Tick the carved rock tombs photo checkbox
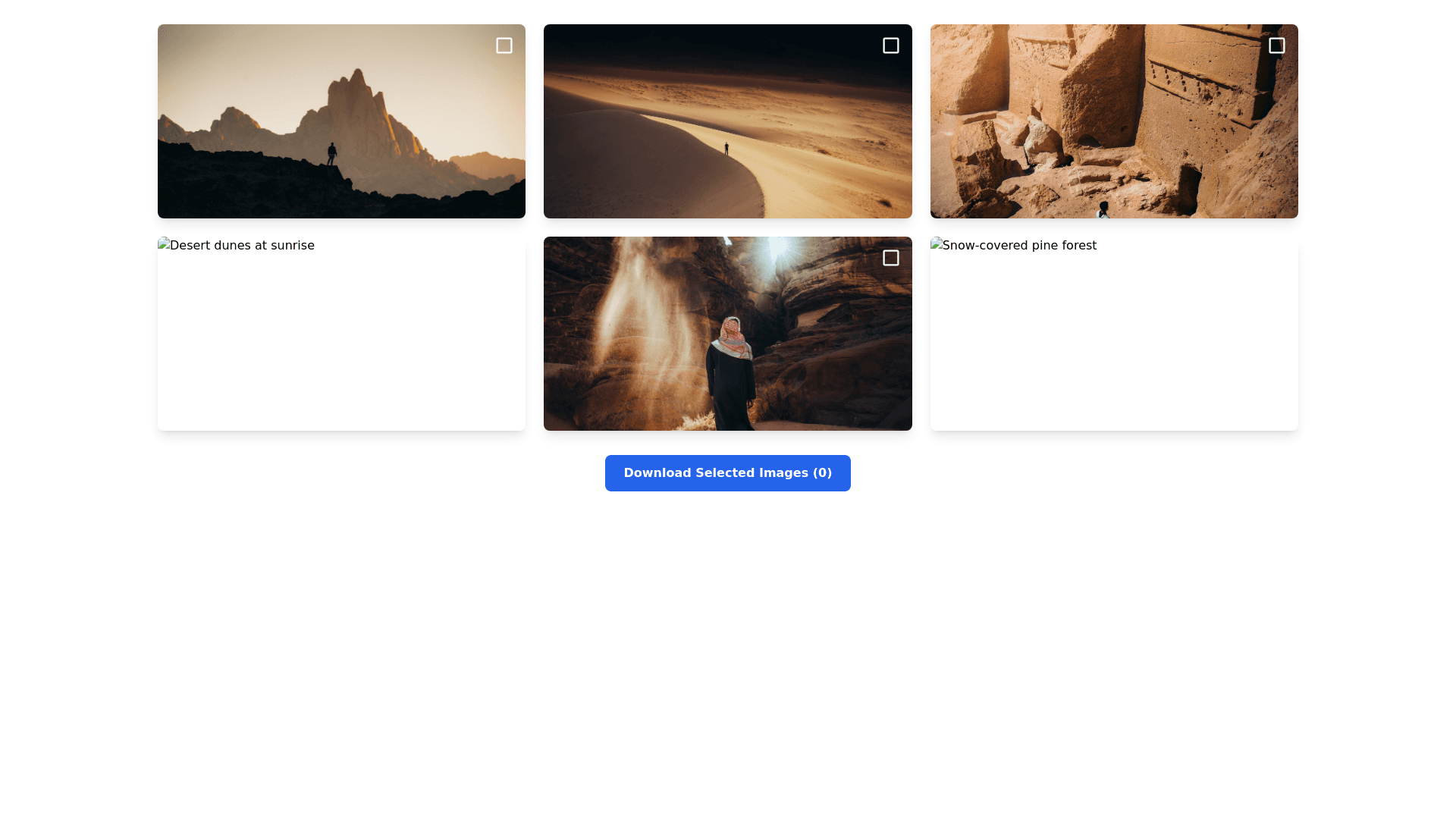 [1276, 45]
